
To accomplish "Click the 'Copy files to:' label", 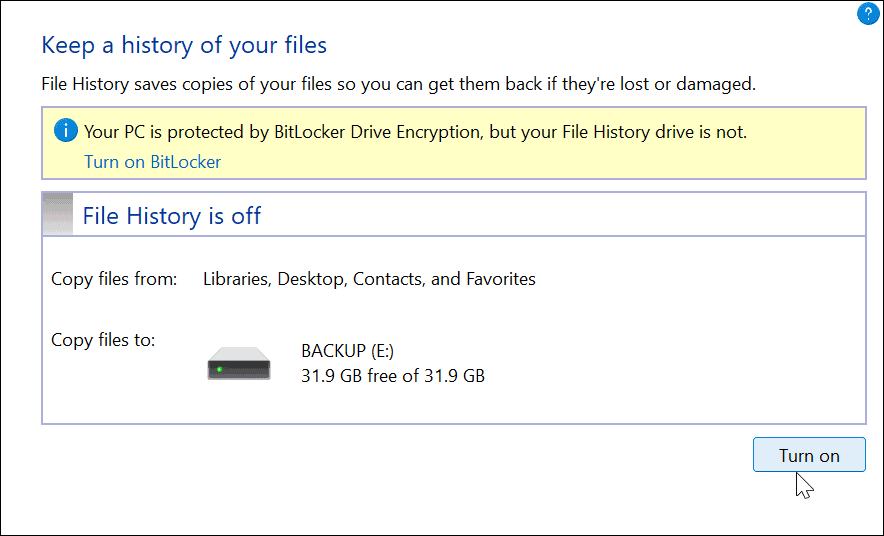I will tap(103, 340).
